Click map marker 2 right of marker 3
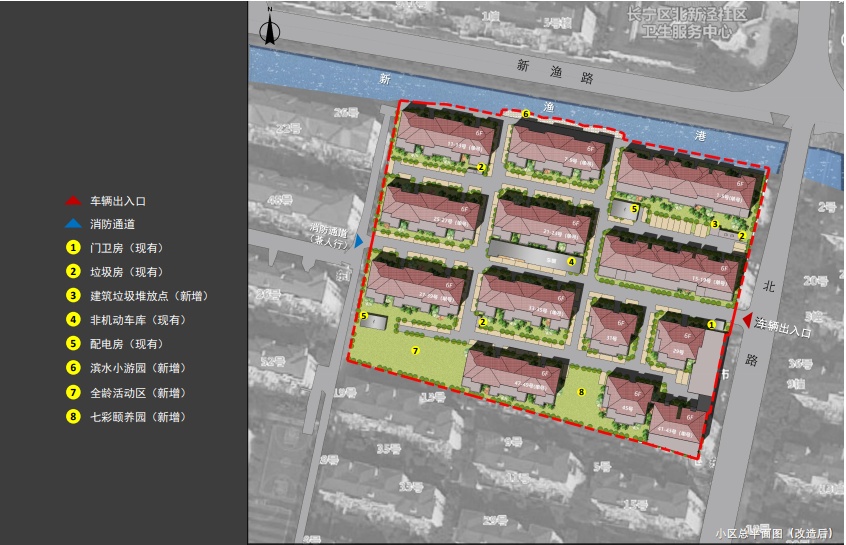The image size is (846, 545). 742,236
